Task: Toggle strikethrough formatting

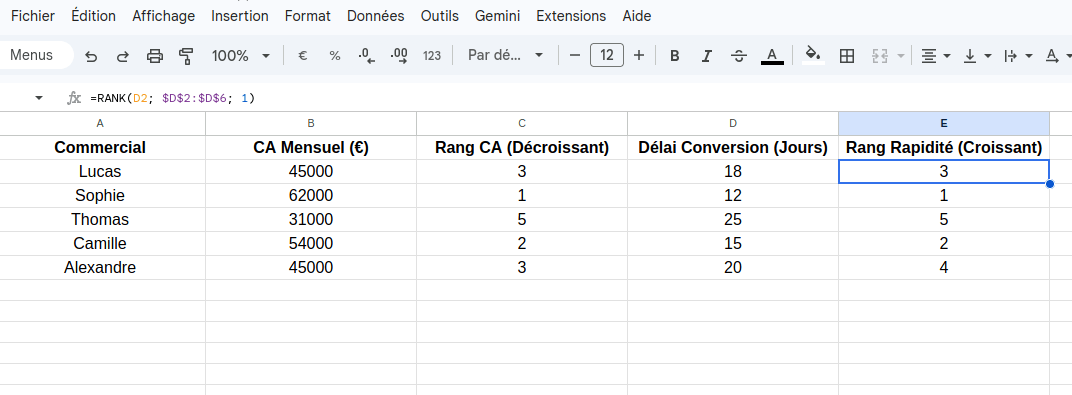Action: coord(739,56)
